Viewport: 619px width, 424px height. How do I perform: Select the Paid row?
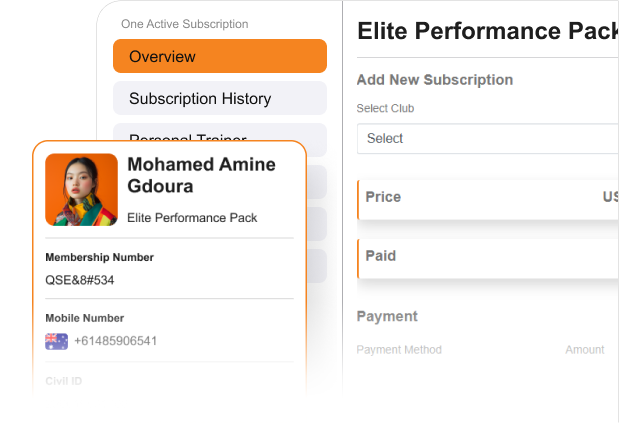[487, 257]
